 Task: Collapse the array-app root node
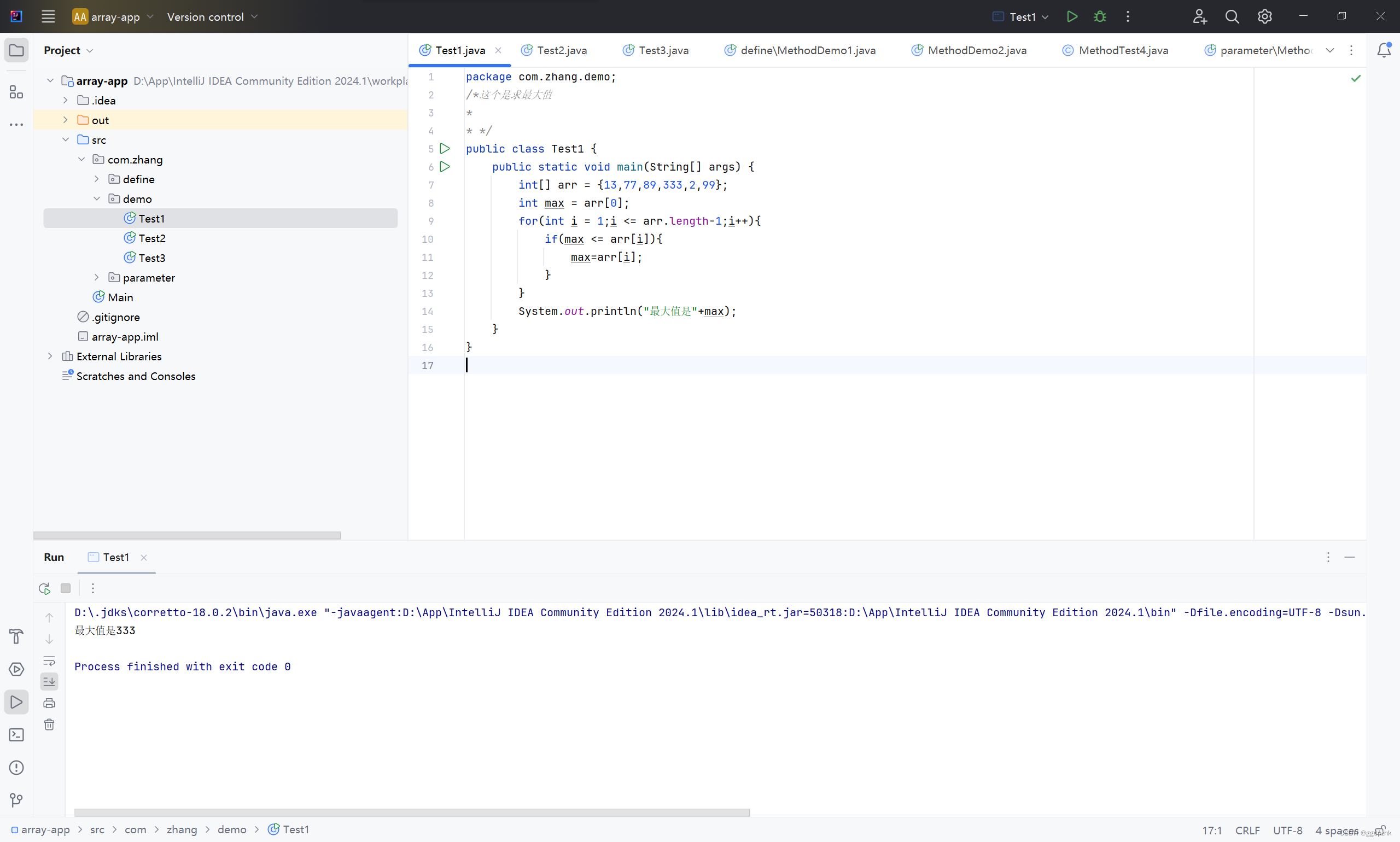[50, 80]
